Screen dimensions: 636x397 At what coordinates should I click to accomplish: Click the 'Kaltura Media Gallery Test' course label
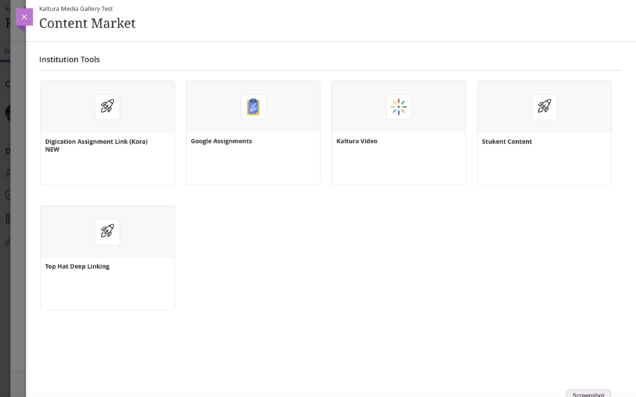76,9
